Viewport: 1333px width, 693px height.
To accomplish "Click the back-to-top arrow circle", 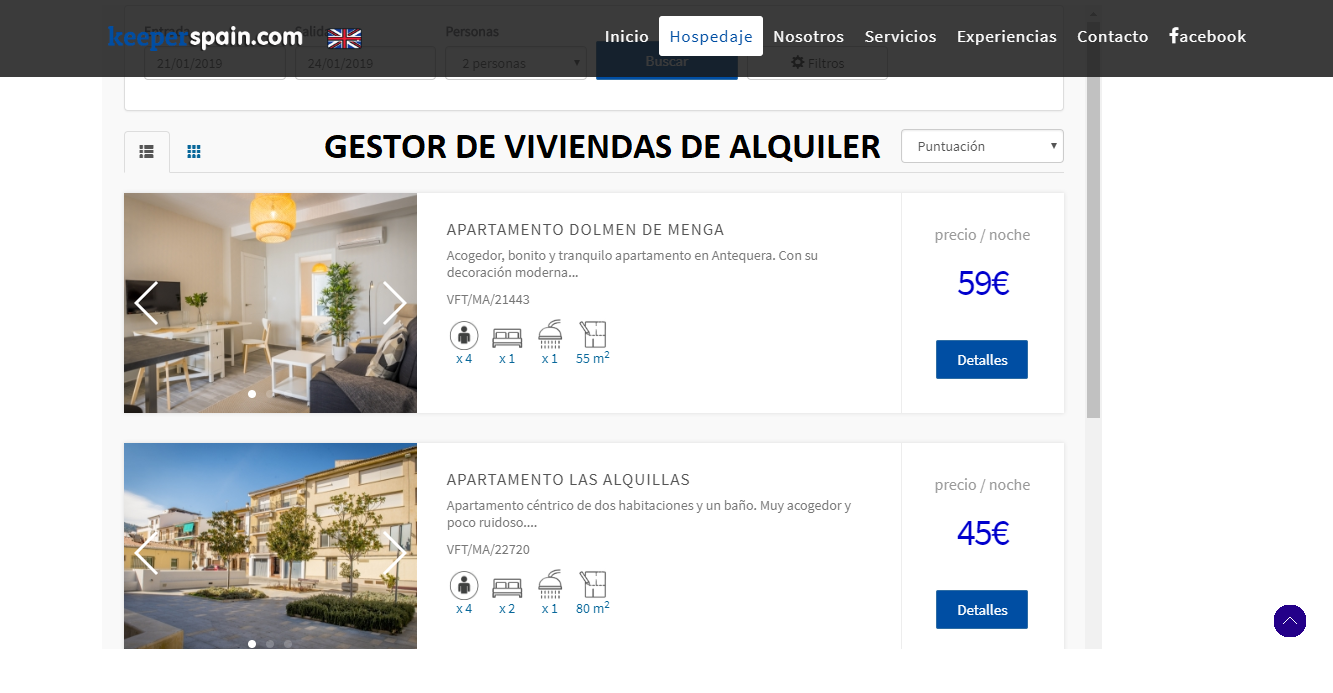I will click(1290, 621).
